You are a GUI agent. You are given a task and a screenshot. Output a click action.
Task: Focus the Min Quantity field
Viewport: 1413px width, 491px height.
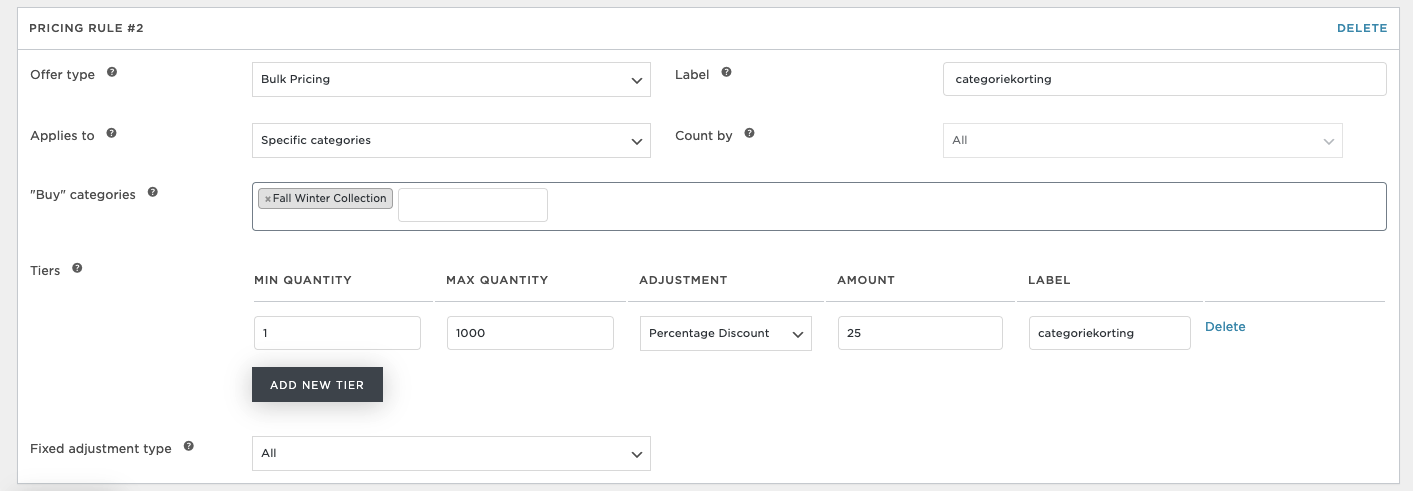(x=337, y=334)
